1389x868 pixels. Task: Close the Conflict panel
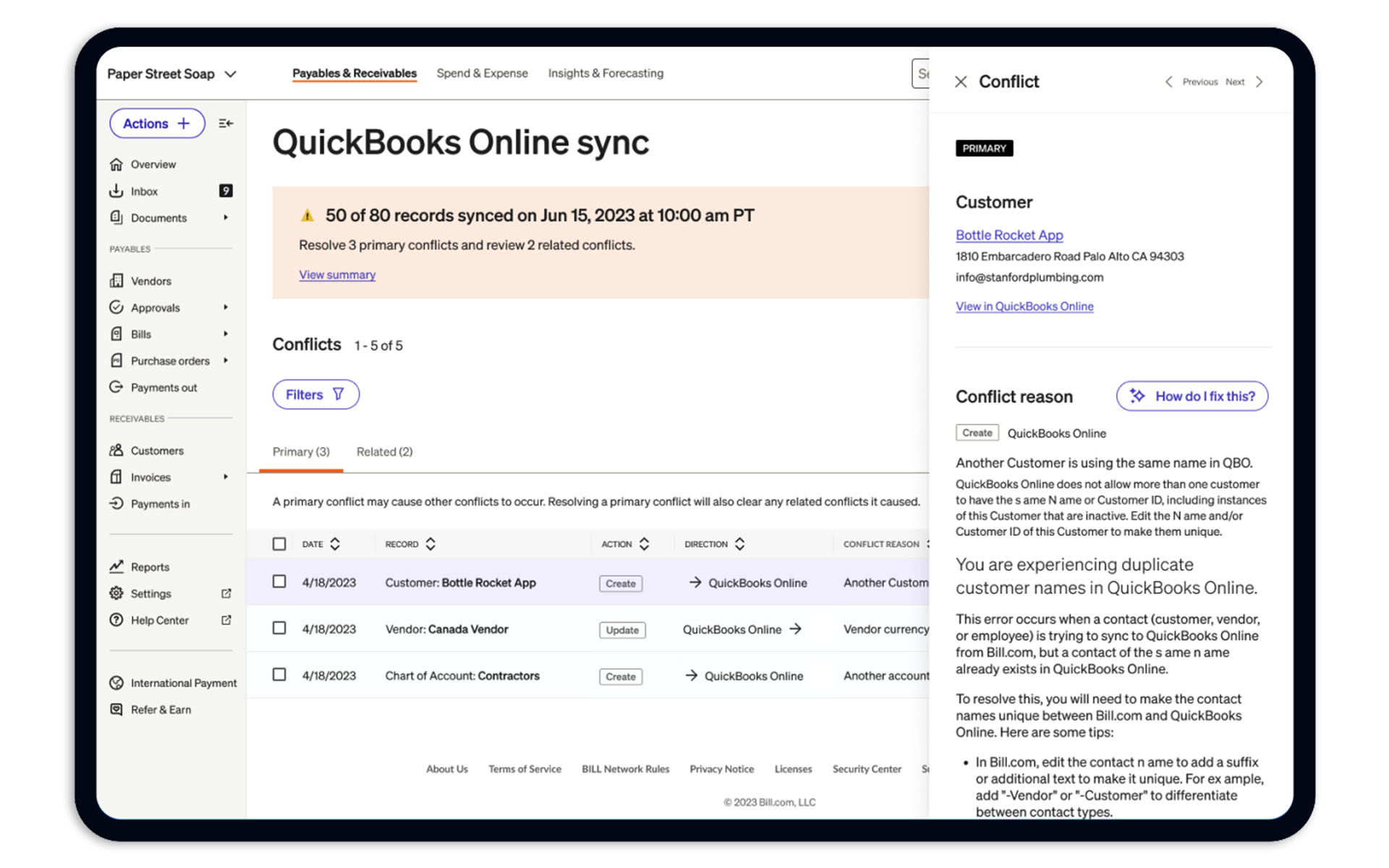click(961, 82)
